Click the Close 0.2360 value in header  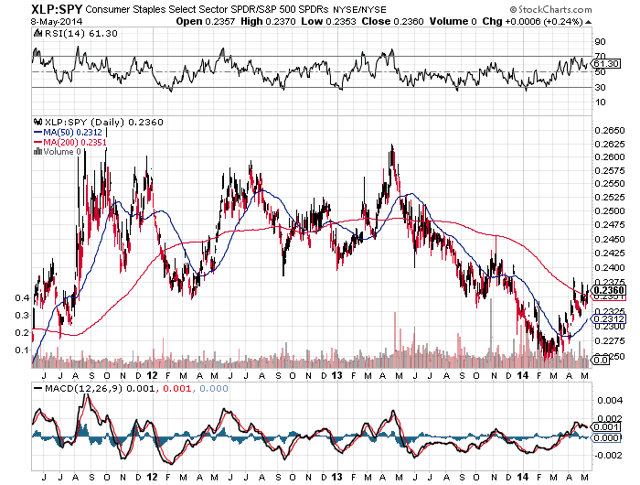[x=393, y=21]
